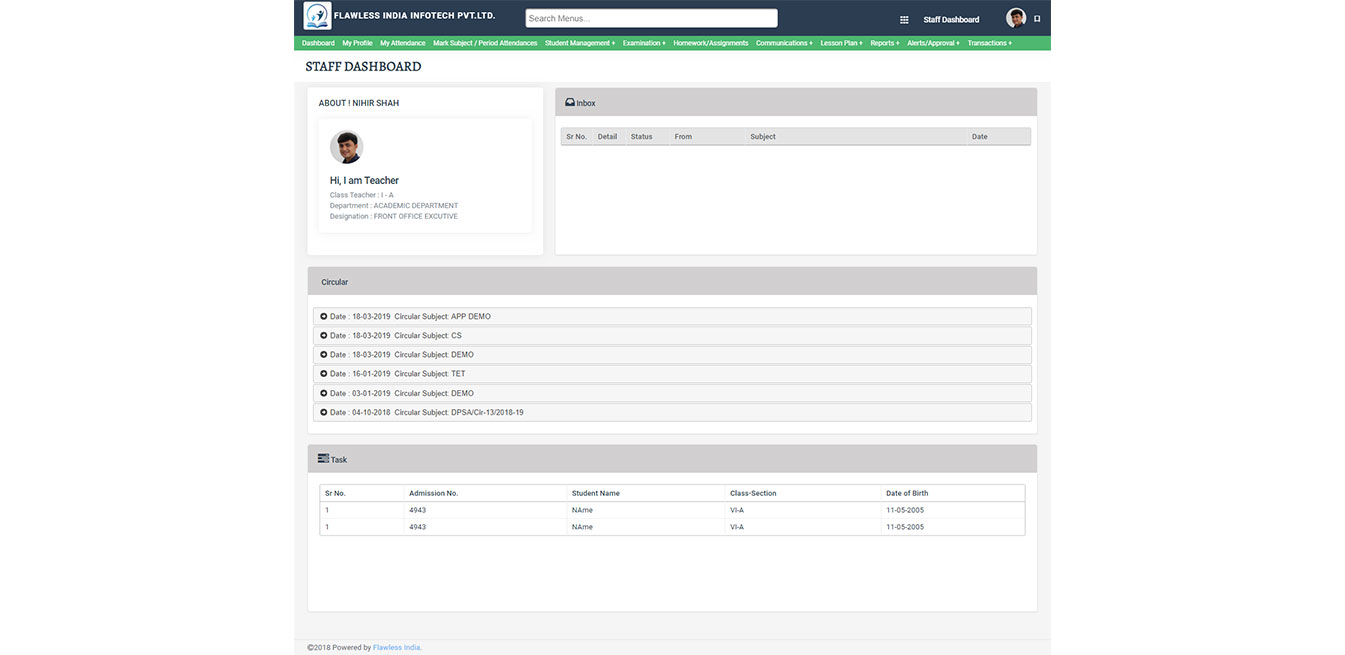Open the apps grid icon
Screen dimensions: 1345x655
click(x=904, y=20)
